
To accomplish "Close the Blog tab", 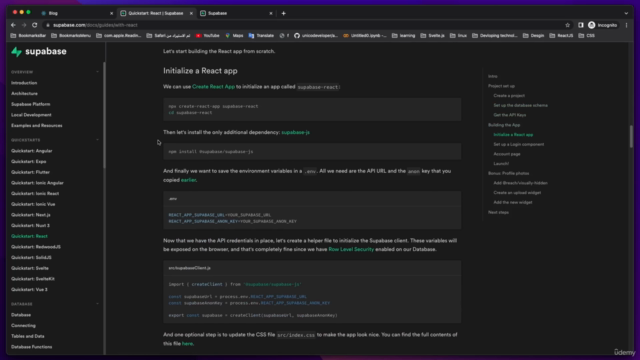I will pos(111,13).
